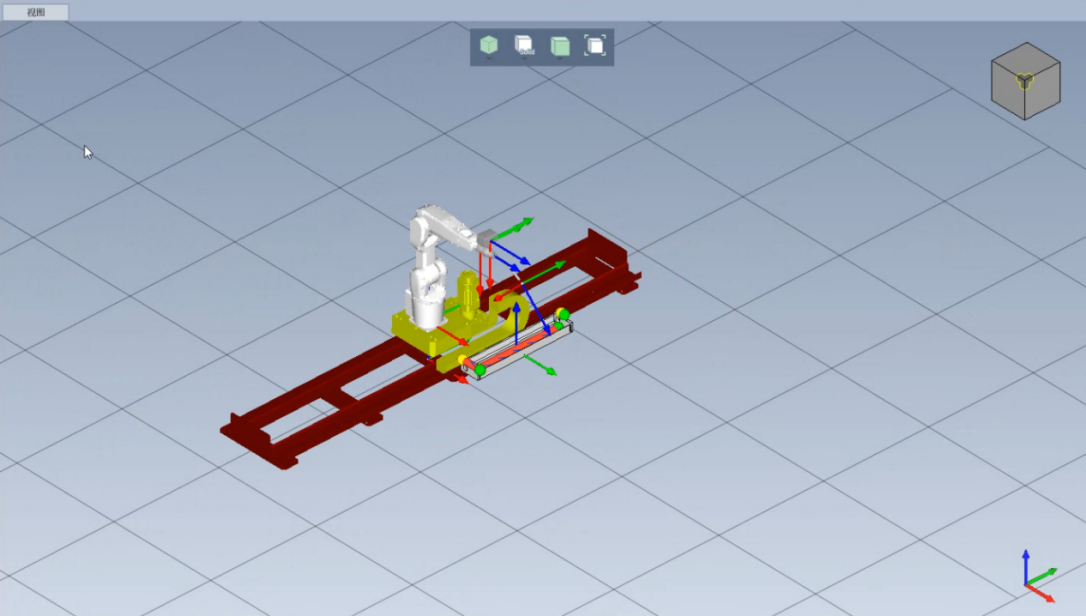Click the green sphere at conveyor's lower-left end

point(480,371)
